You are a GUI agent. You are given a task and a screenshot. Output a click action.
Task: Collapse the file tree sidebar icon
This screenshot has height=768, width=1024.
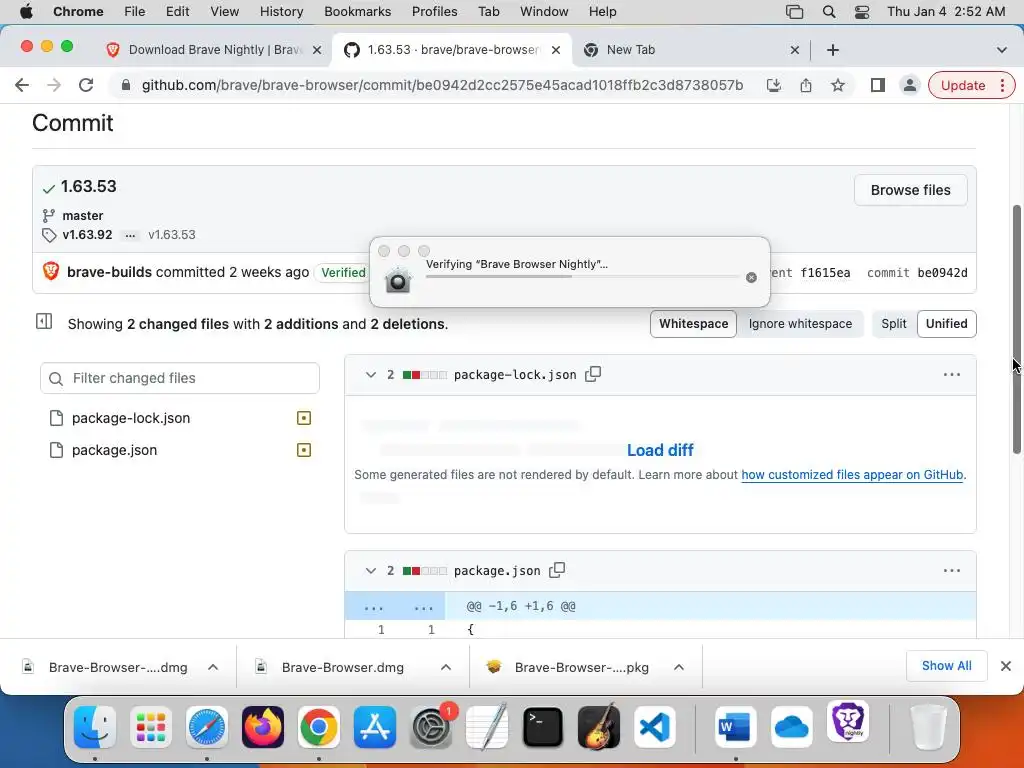click(44, 321)
